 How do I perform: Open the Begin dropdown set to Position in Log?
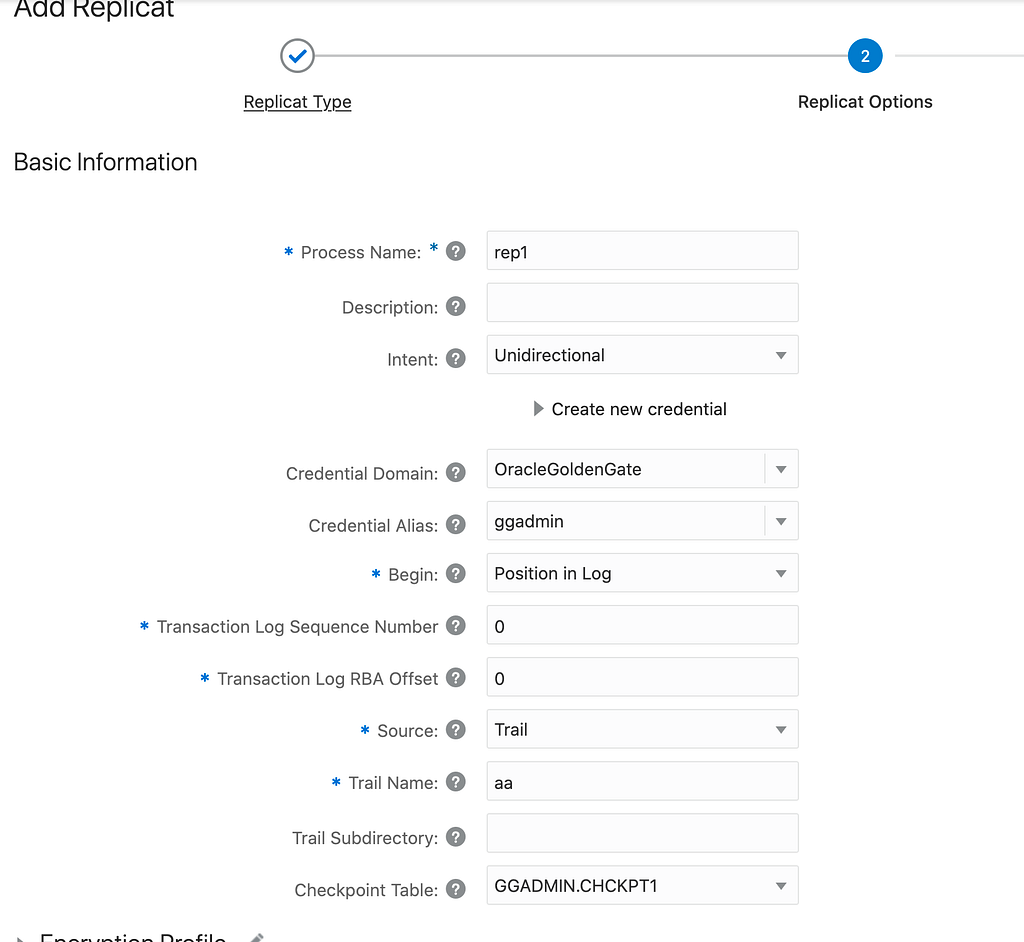click(642, 573)
